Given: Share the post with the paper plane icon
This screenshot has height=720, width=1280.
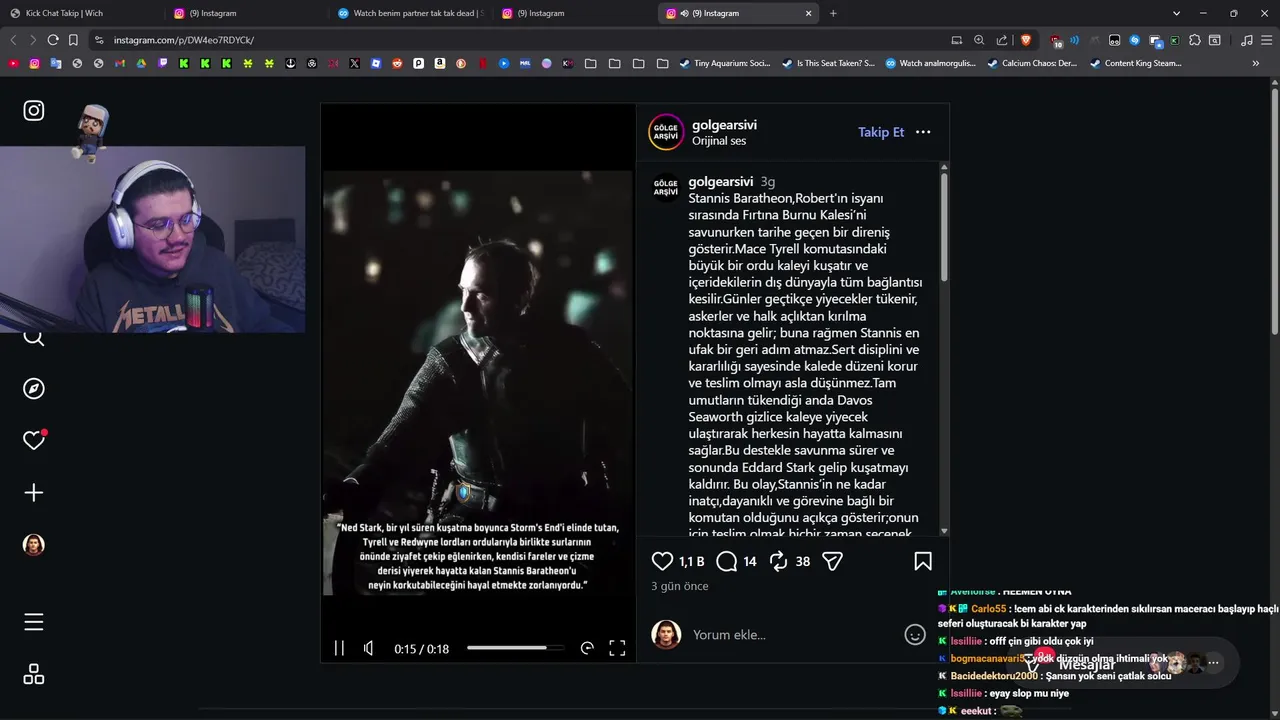Looking at the screenshot, I should tap(832, 561).
